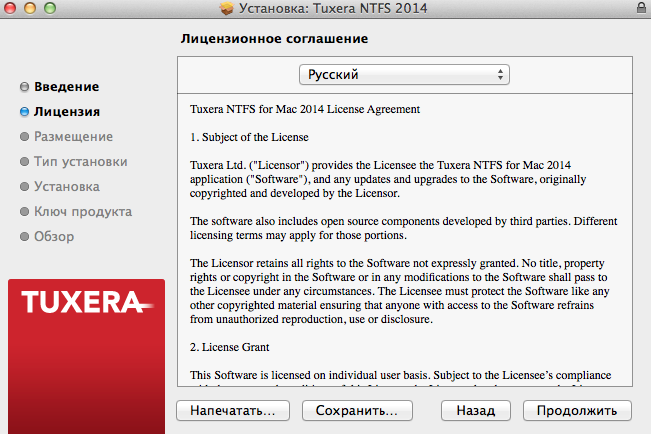651x434 pixels.
Task: Select the Обзор step in the sidebar
Action: coord(54,236)
